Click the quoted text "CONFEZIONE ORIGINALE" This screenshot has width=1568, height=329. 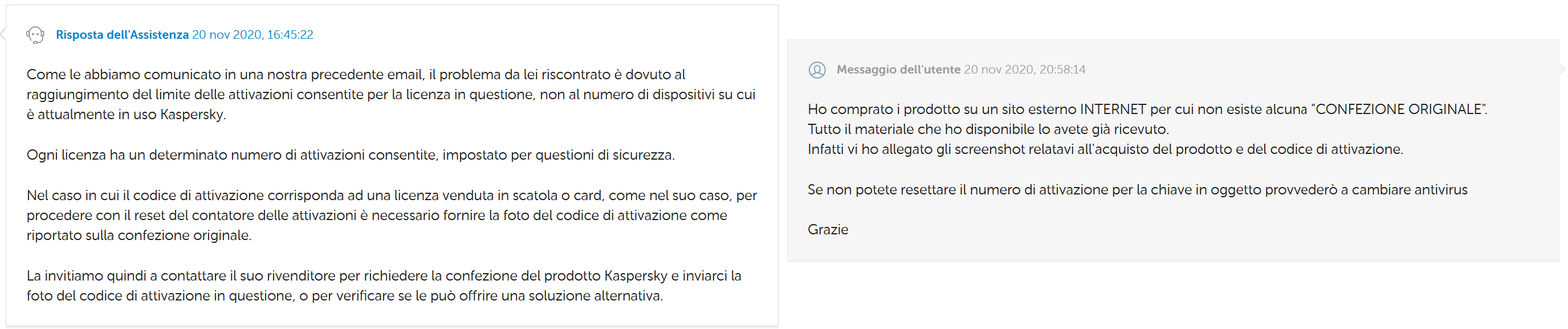click(x=1398, y=109)
